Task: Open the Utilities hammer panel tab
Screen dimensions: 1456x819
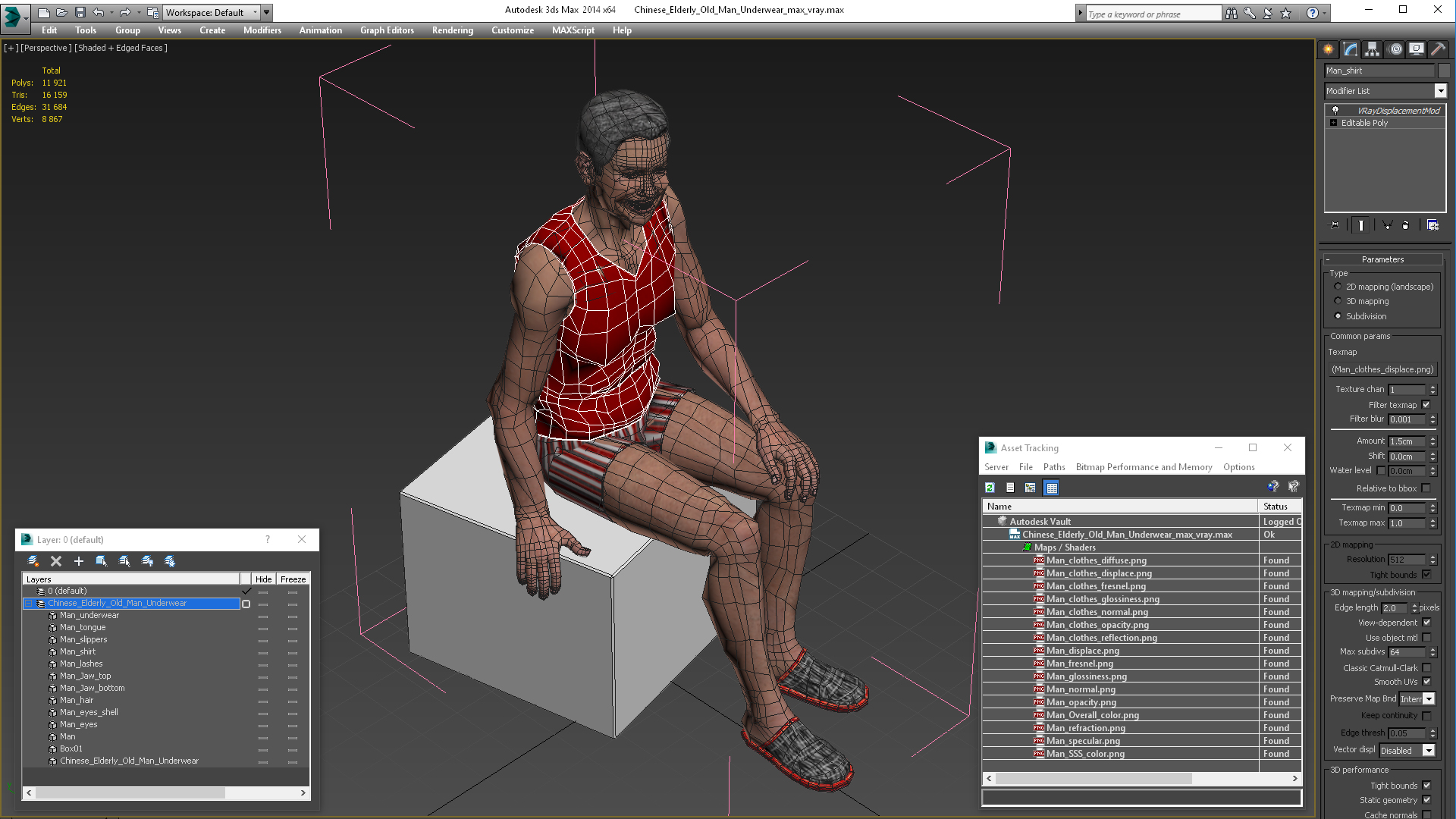Action: (1437, 49)
